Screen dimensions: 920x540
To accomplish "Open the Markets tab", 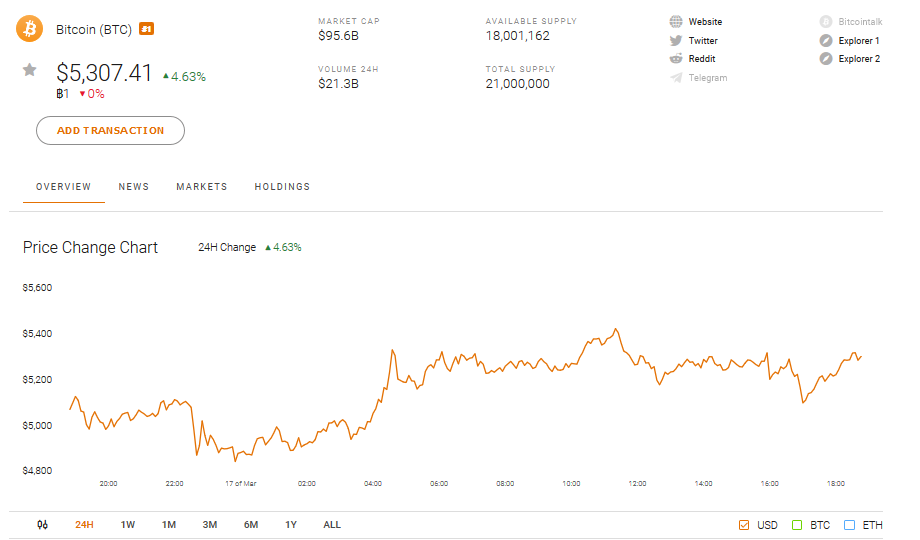I will (202, 187).
